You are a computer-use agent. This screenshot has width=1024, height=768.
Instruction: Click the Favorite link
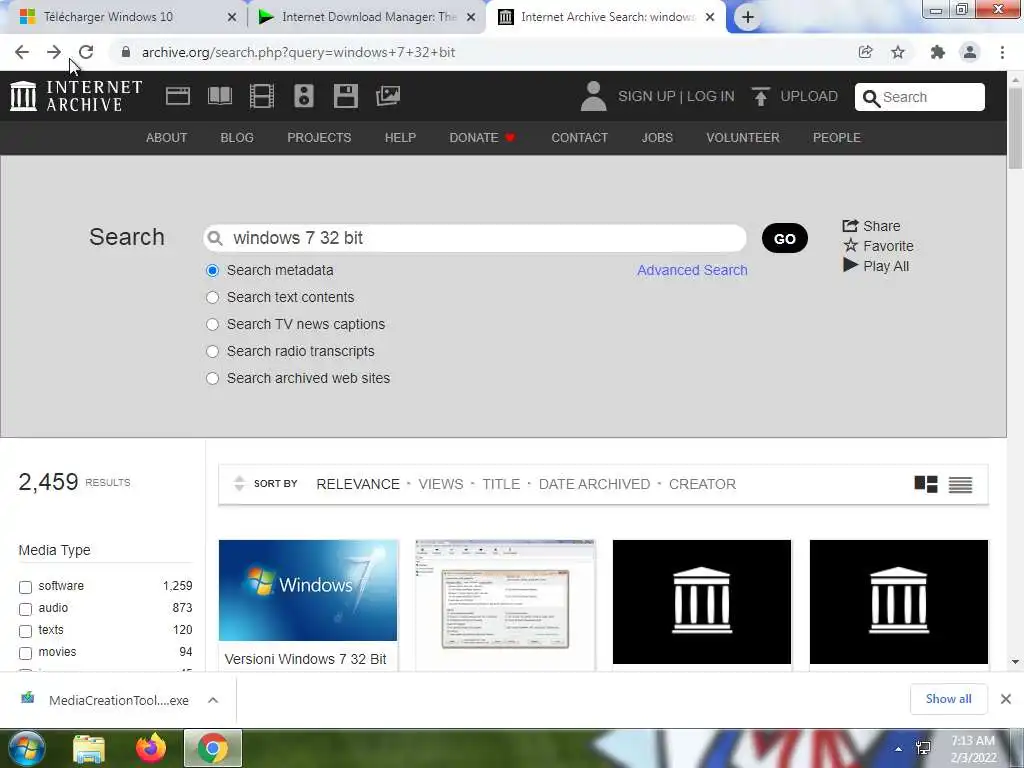pyautogui.click(x=878, y=246)
